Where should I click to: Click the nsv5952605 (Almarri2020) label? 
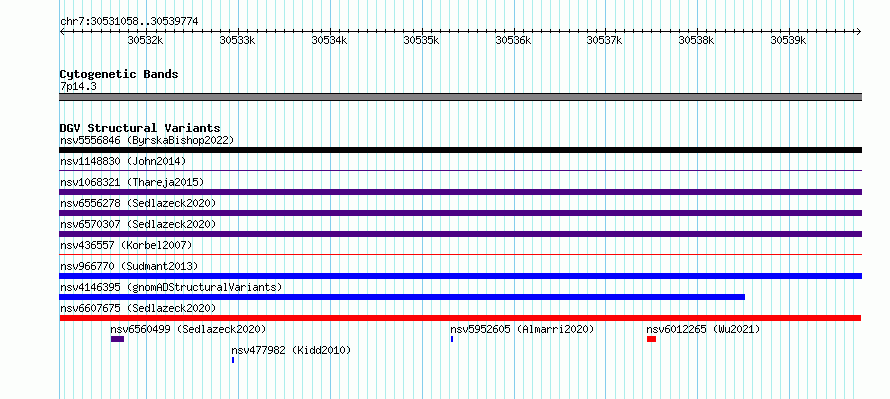(x=522, y=329)
